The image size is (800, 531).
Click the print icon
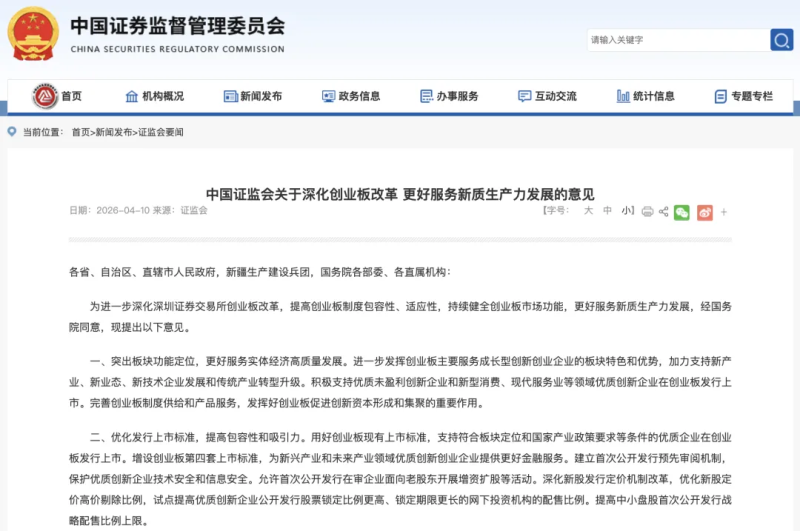647,212
